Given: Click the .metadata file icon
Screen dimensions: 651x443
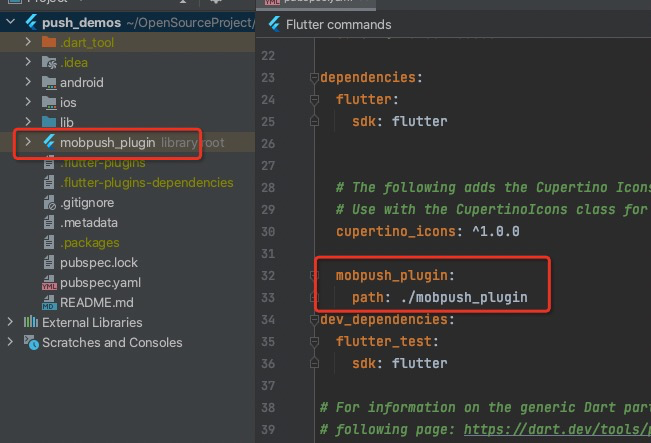Looking at the screenshot, I should [x=49, y=223].
